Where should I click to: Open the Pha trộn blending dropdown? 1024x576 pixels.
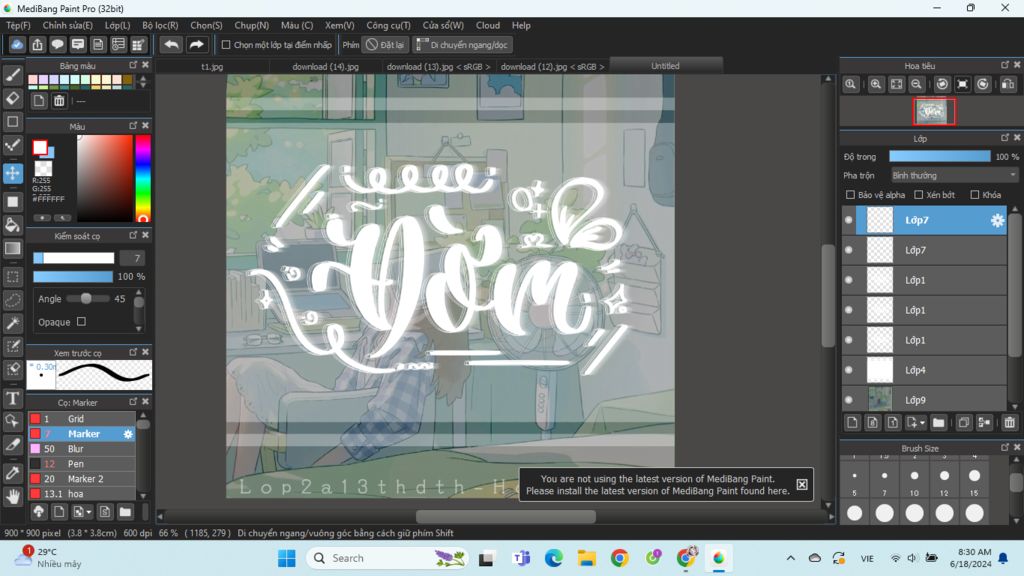[954, 176]
